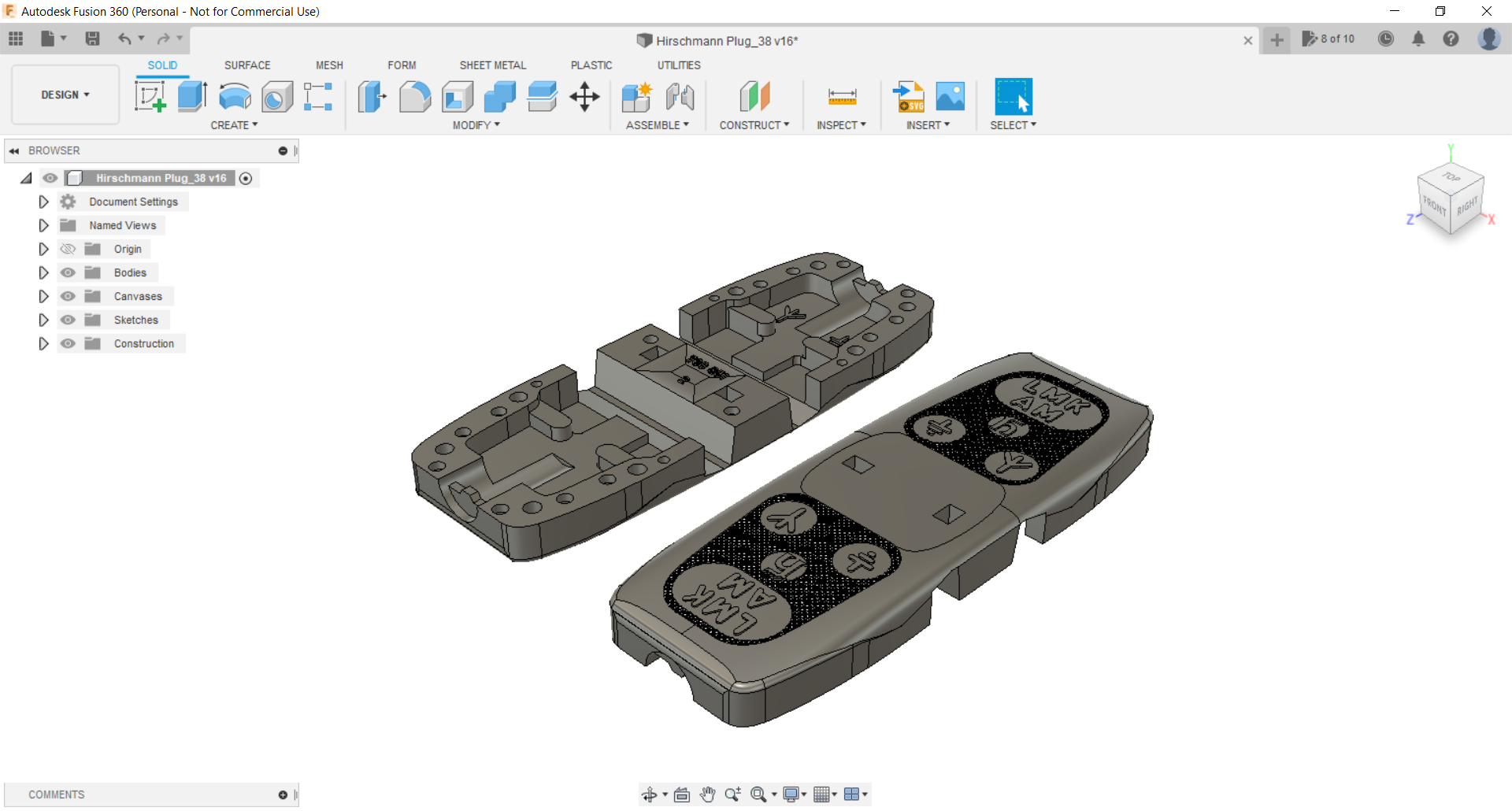
Task: Activate the root component radio button
Action: pyautogui.click(x=246, y=179)
